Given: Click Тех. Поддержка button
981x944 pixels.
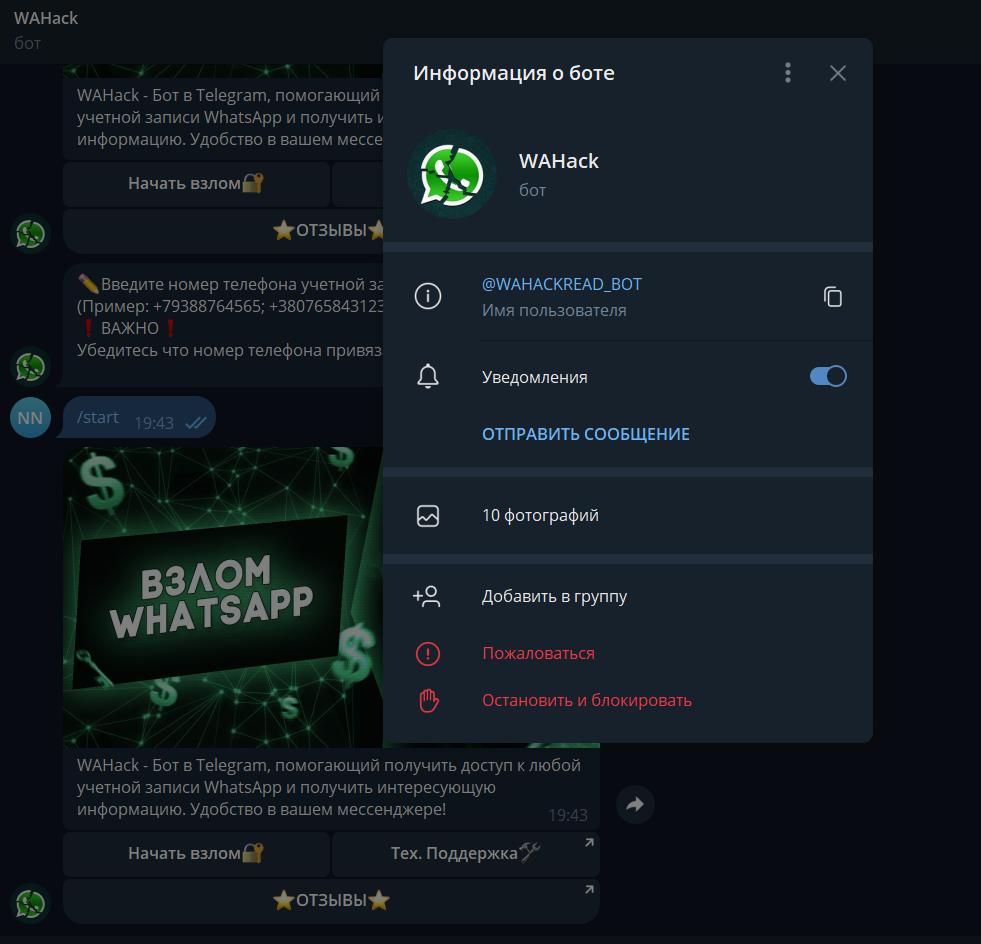Looking at the screenshot, I should [465, 853].
